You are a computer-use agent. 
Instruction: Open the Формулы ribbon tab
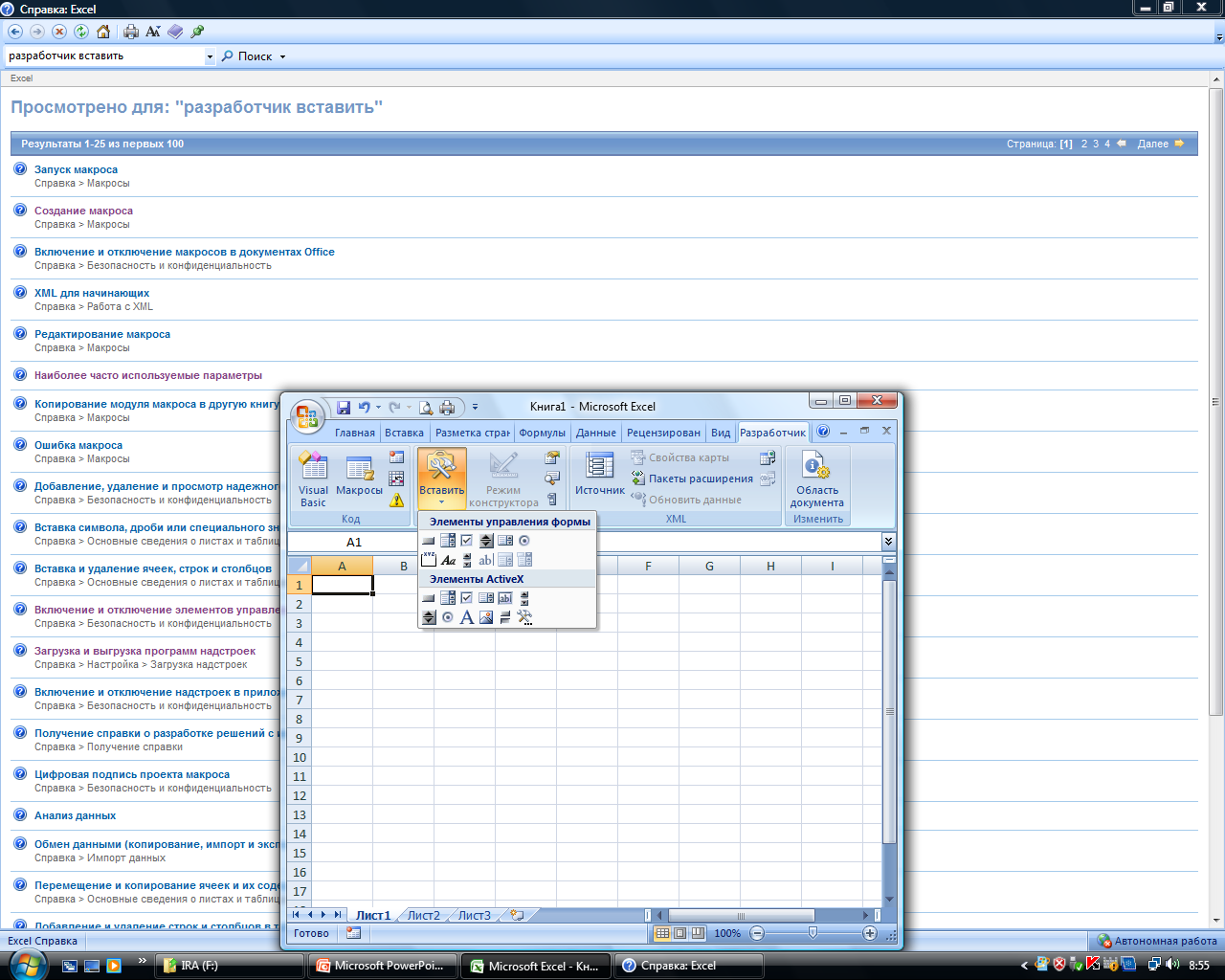click(542, 433)
